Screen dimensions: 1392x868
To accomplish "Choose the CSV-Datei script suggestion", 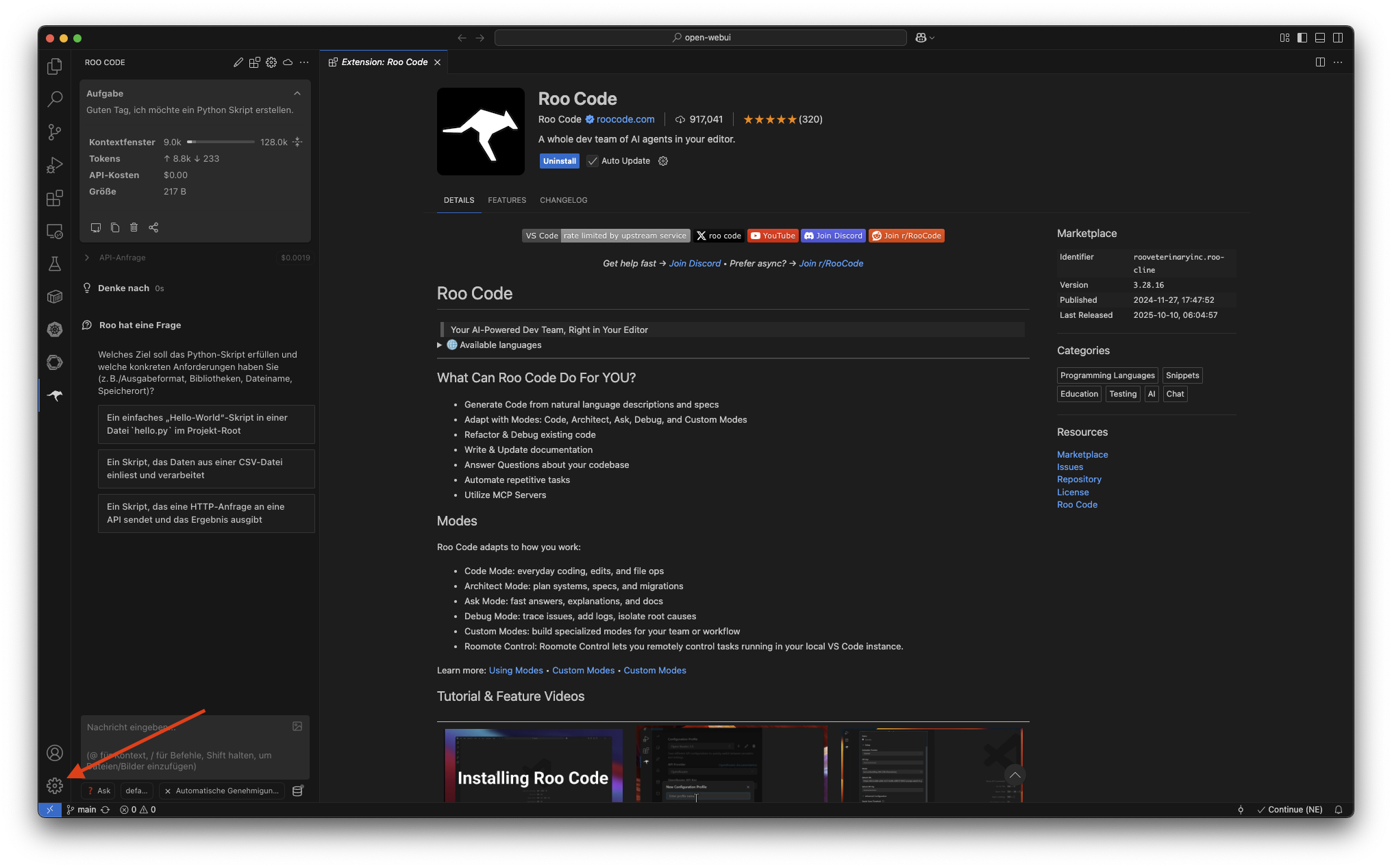I will [x=206, y=469].
